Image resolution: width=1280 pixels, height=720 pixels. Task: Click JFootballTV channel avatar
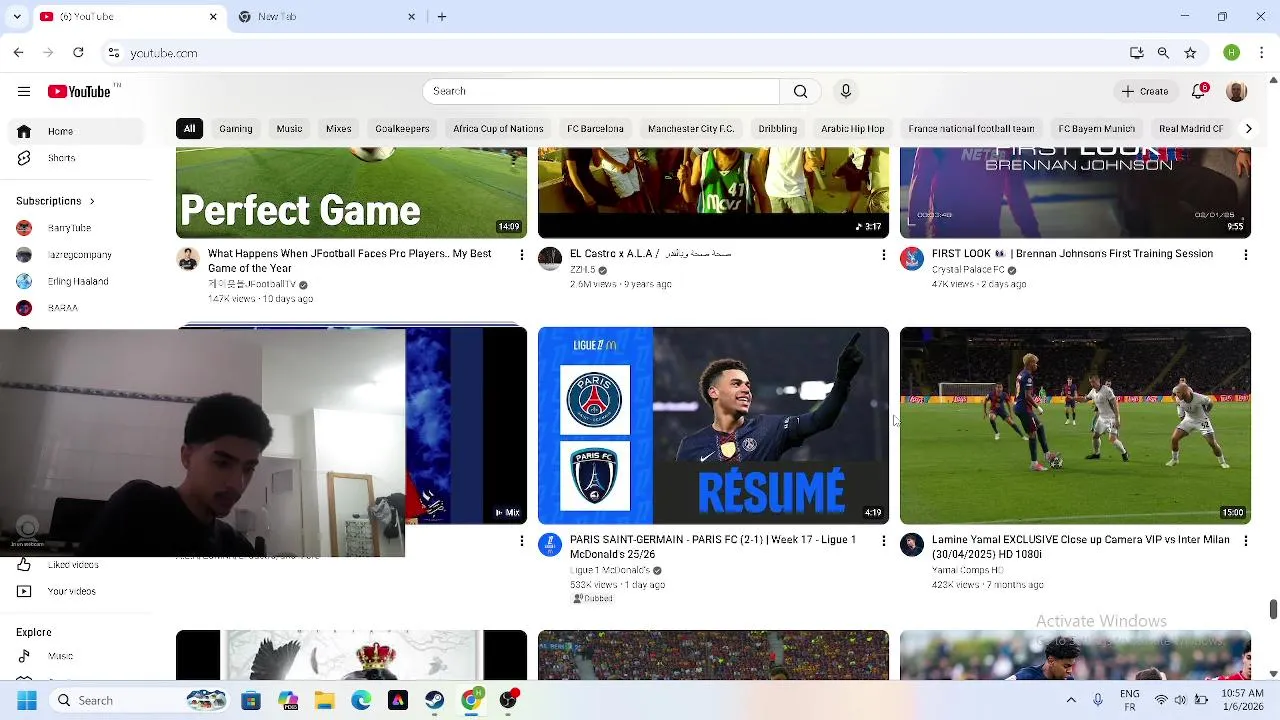click(188, 259)
